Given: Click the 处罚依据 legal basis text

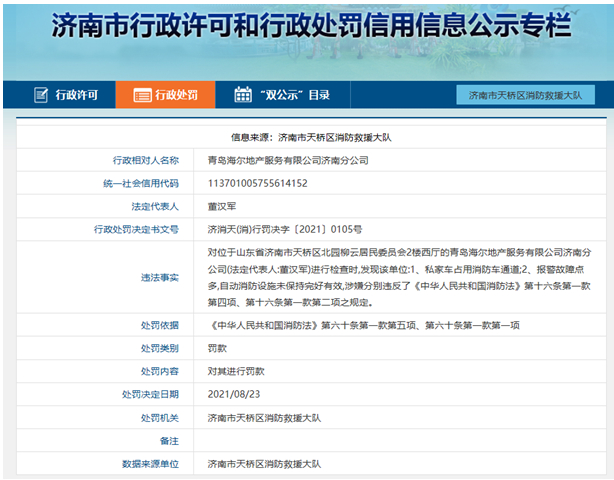Looking at the screenshot, I should pos(363,326).
